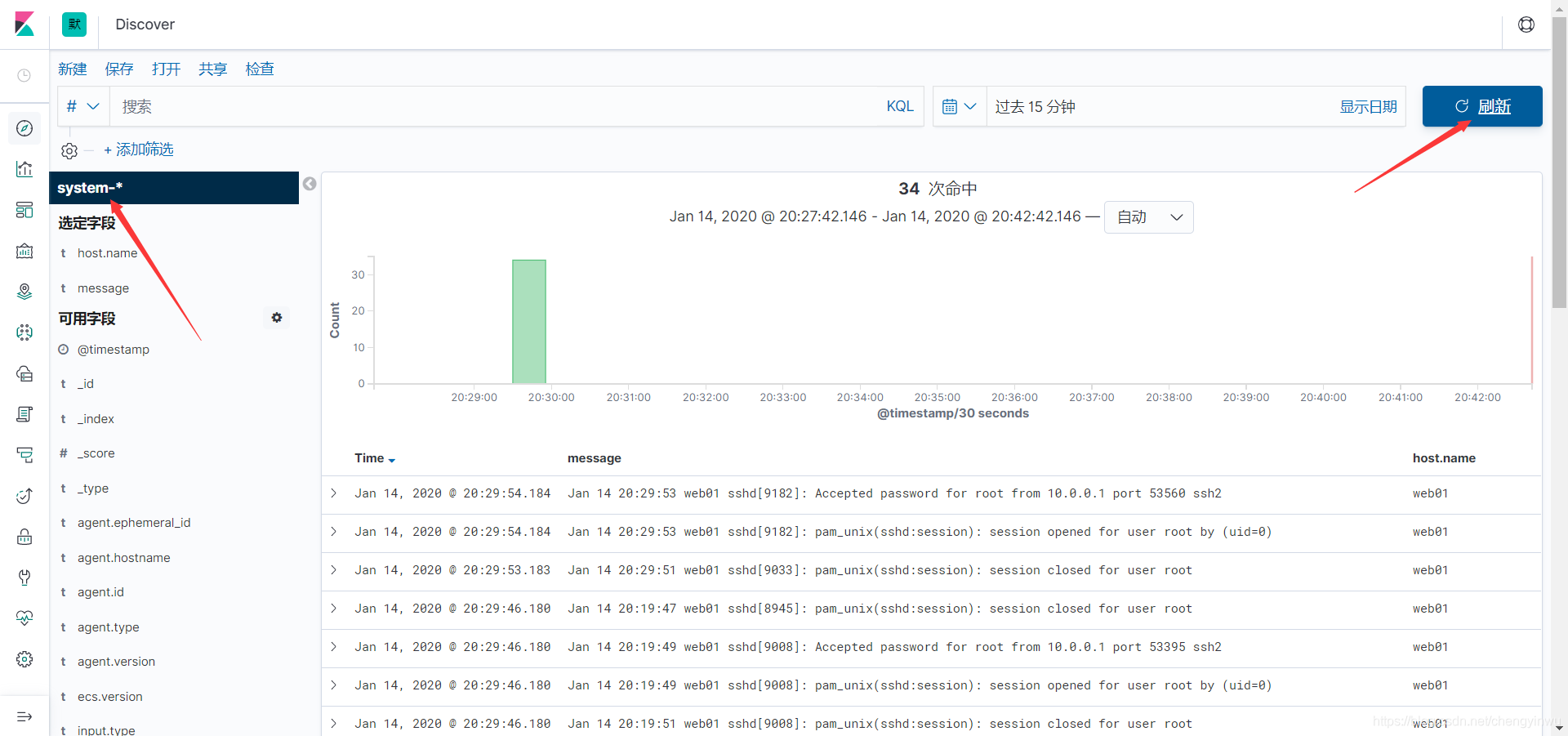Click 共享 menu item

213,69
